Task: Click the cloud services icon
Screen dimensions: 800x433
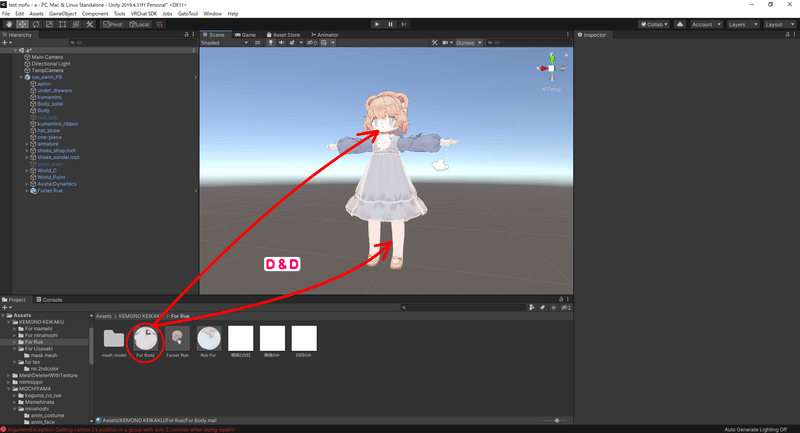Action: (680, 24)
